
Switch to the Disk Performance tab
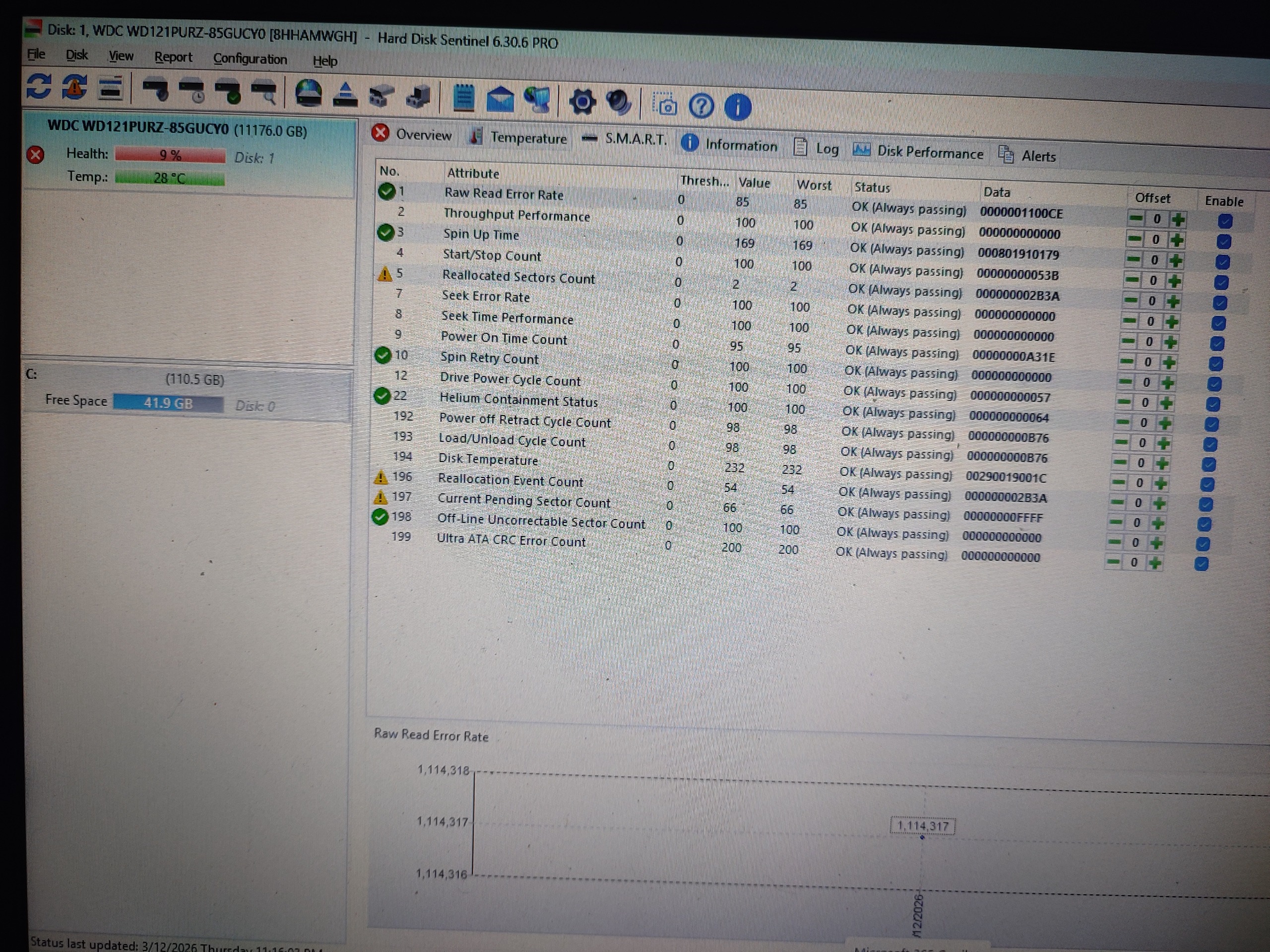tap(918, 152)
